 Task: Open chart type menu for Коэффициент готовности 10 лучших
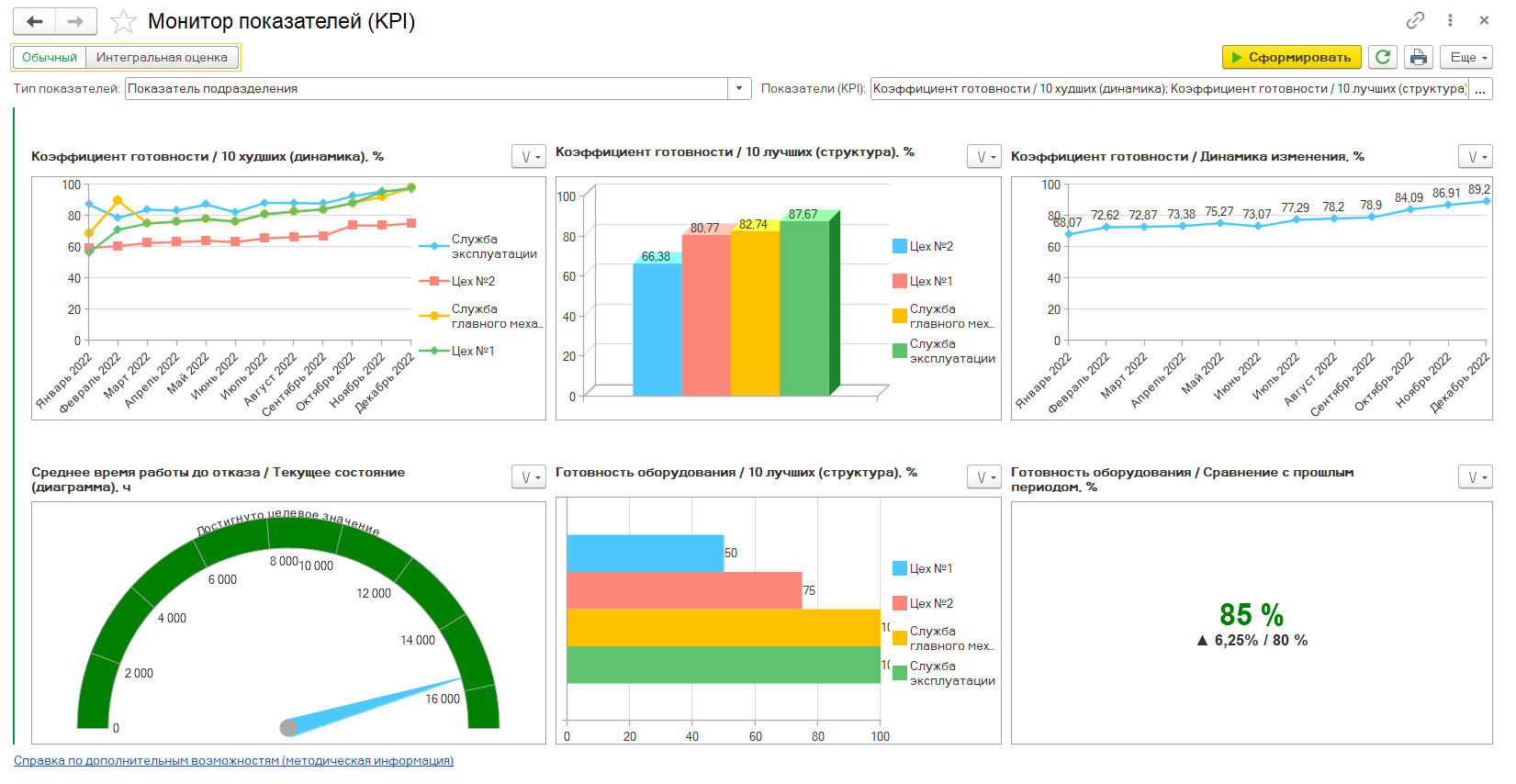984,157
